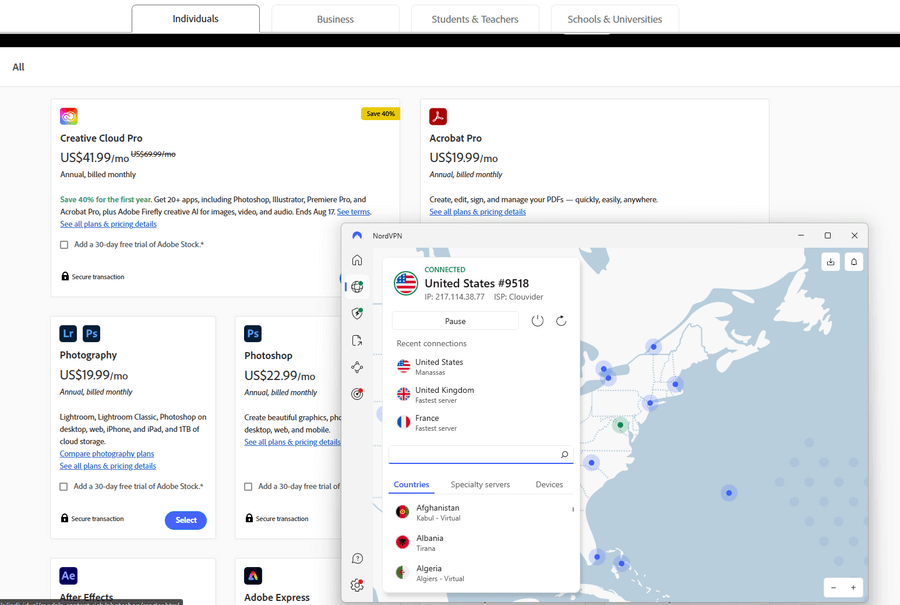900x605 pixels.
Task: Open See all plans link in Photoshop card
Action: click(292, 442)
